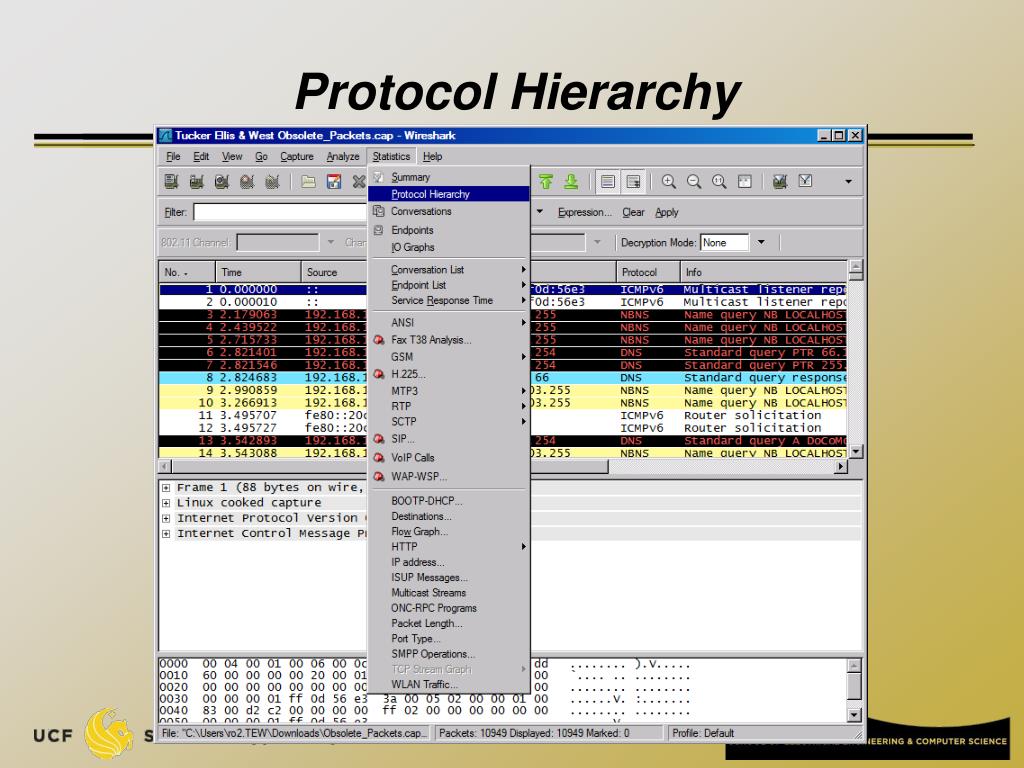The width and height of the screenshot is (1024, 768).
Task: Select WLAN Traffic menu entry
Action: (x=449, y=684)
